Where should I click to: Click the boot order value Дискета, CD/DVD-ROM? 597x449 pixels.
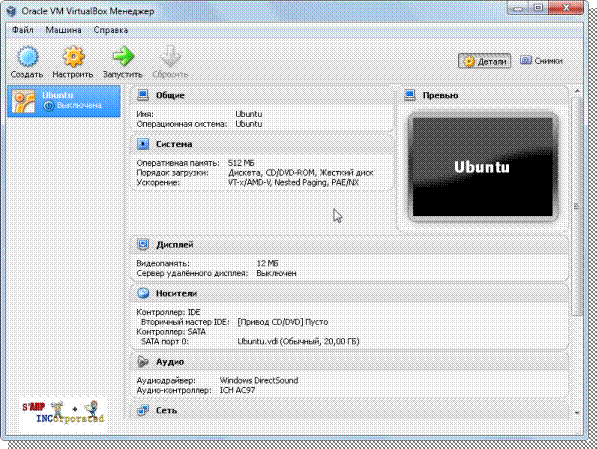[301, 173]
